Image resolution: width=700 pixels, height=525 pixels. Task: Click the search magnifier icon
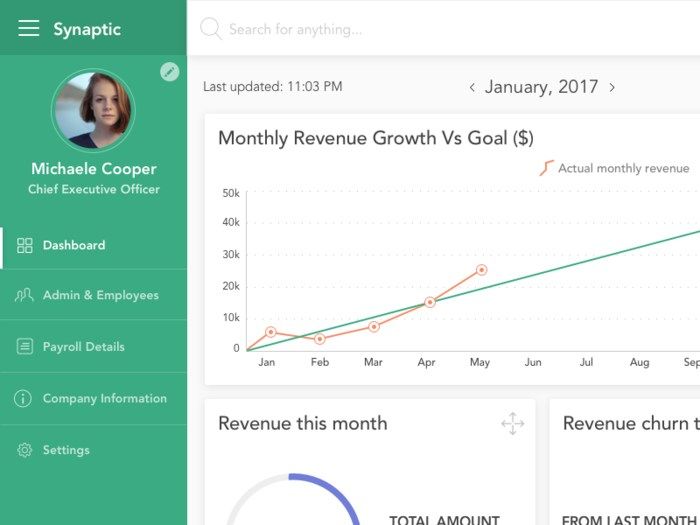tap(211, 29)
